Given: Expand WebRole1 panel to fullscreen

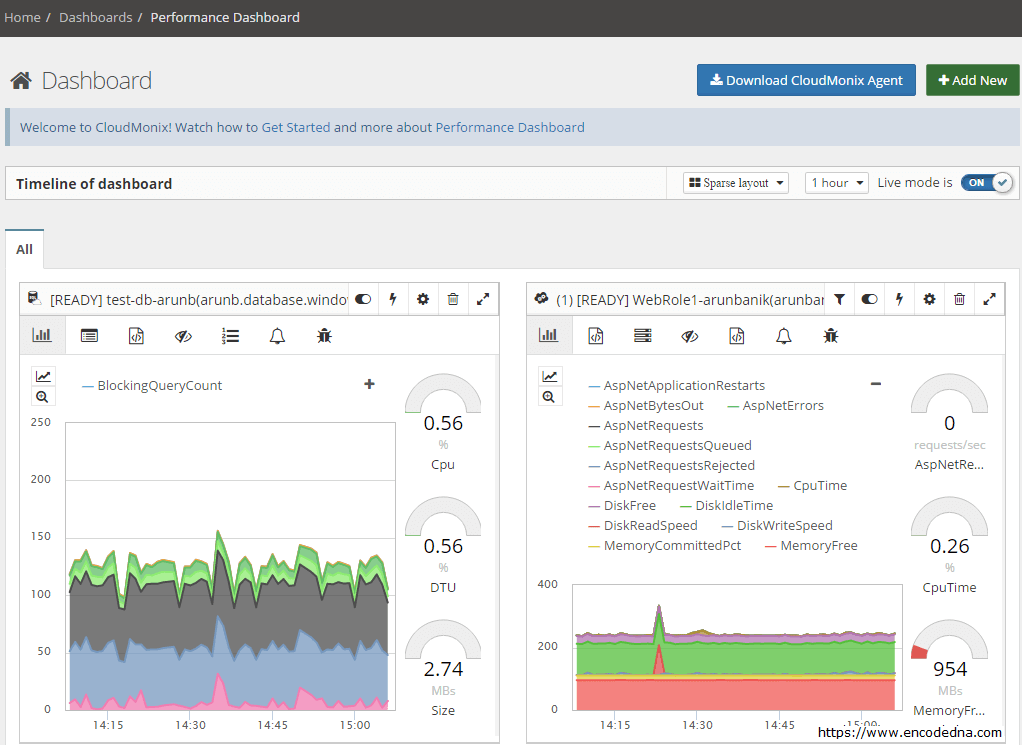Looking at the screenshot, I should pyautogui.click(x=989, y=299).
